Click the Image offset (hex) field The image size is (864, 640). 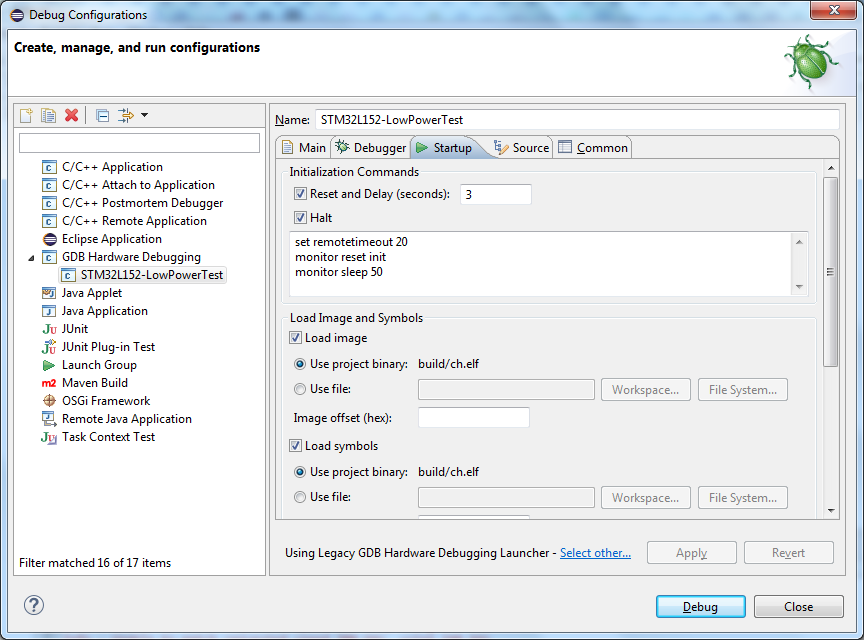click(x=473, y=418)
